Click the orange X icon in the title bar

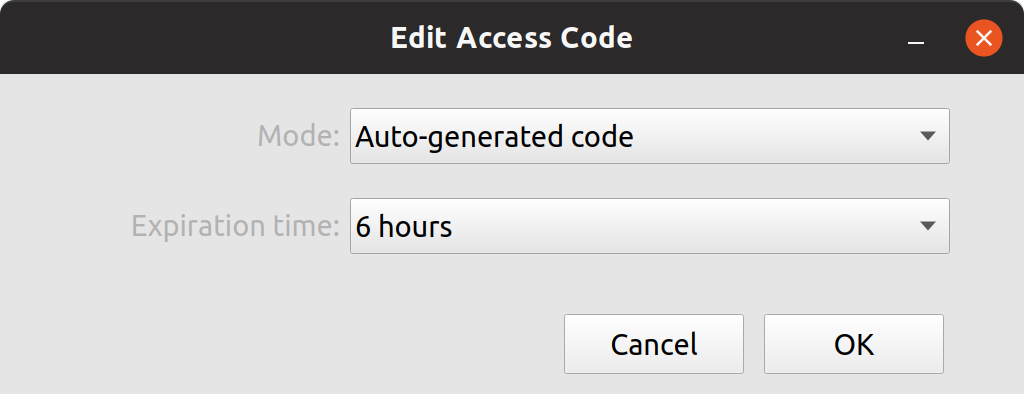[984, 38]
